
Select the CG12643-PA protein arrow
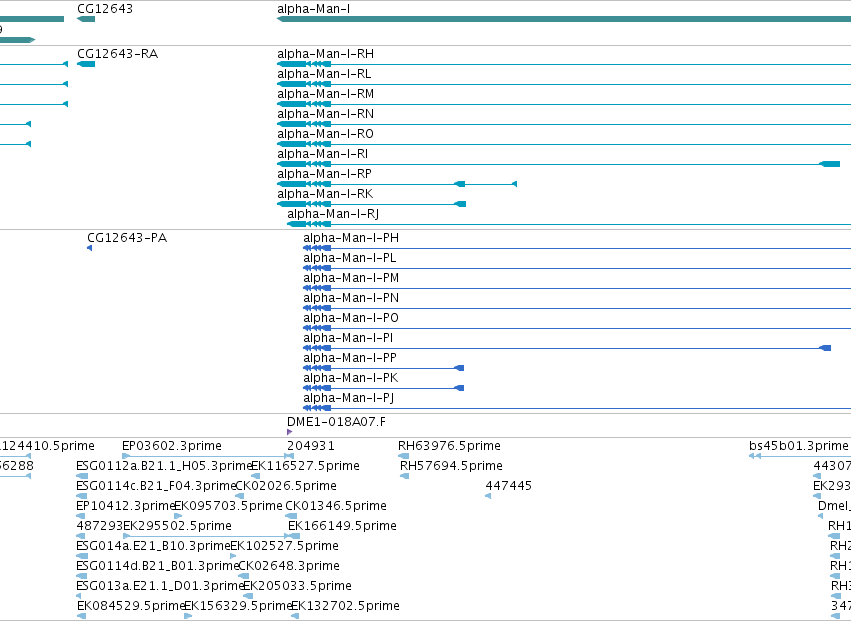tap(90, 248)
